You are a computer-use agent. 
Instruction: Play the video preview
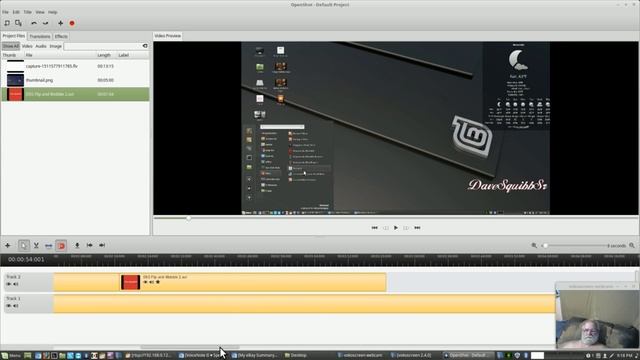(x=396, y=228)
